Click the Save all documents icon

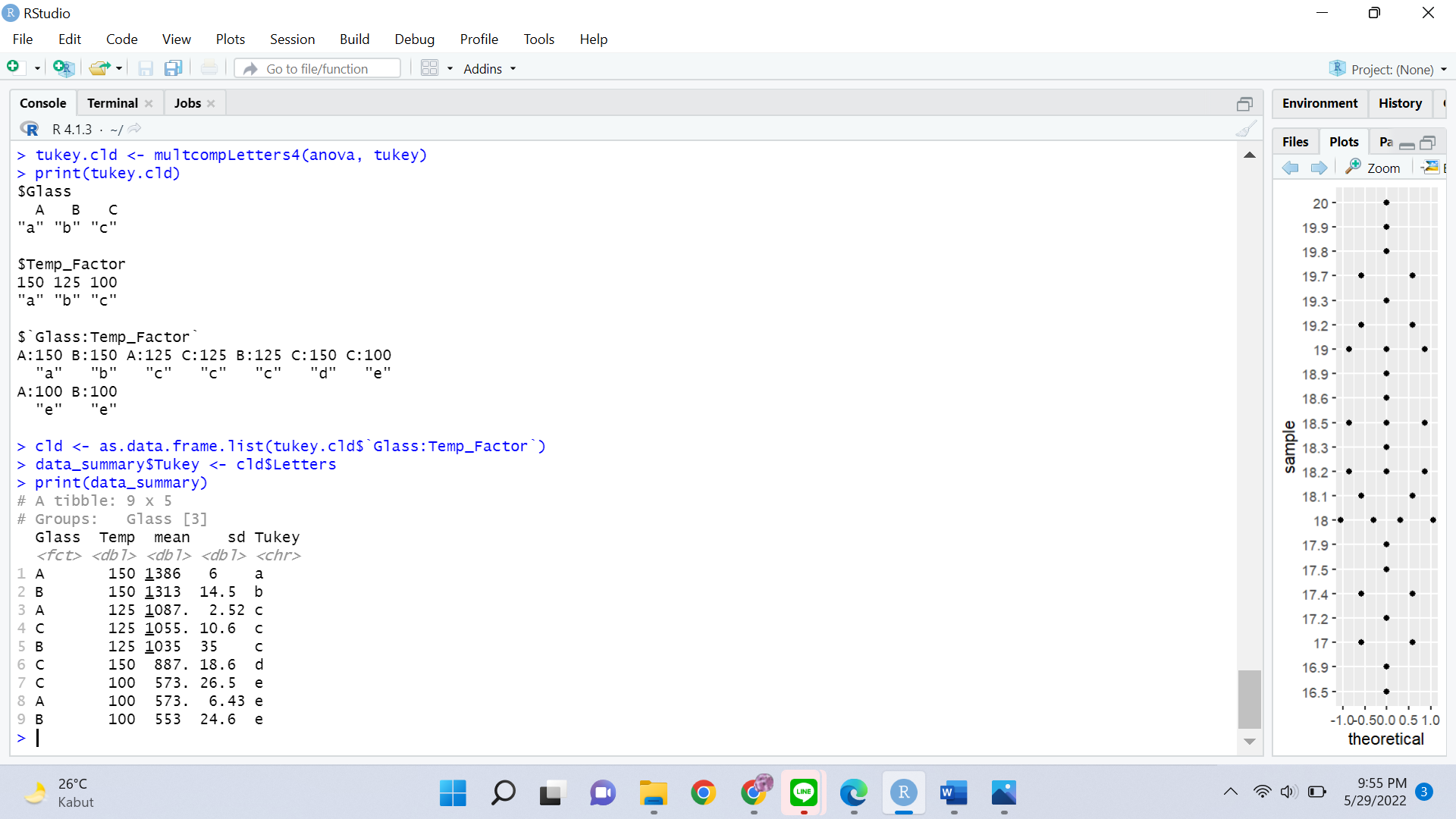(174, 68)
